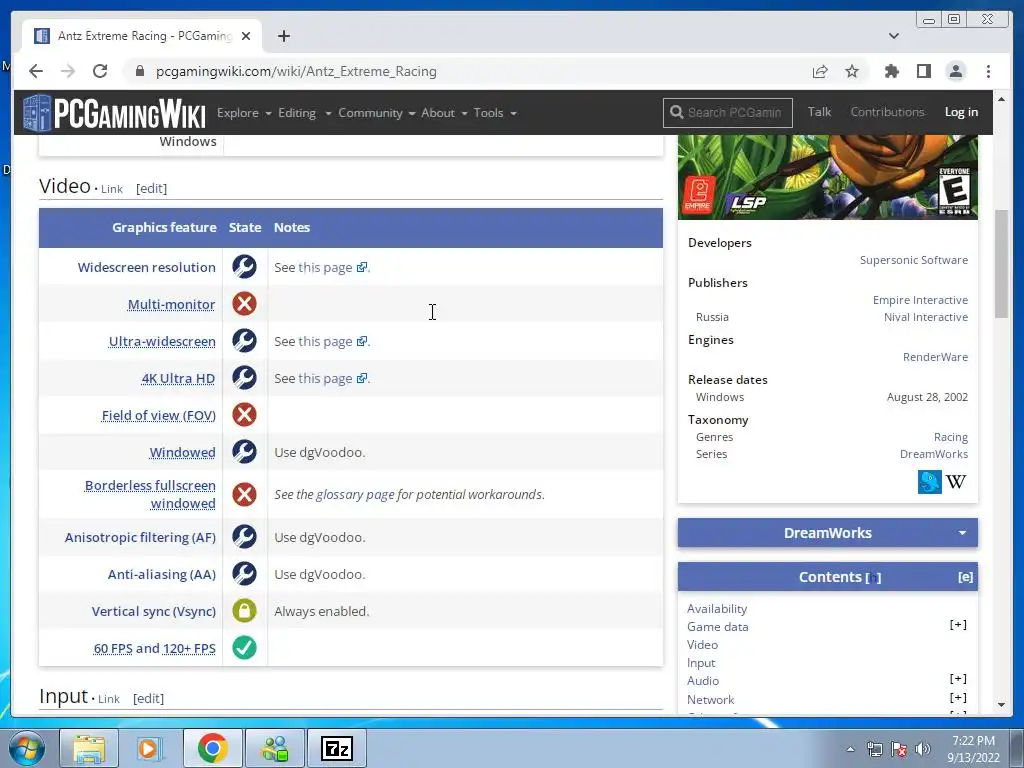Expand the Game data contents entry
The image size is (1024, 768).
957,625
